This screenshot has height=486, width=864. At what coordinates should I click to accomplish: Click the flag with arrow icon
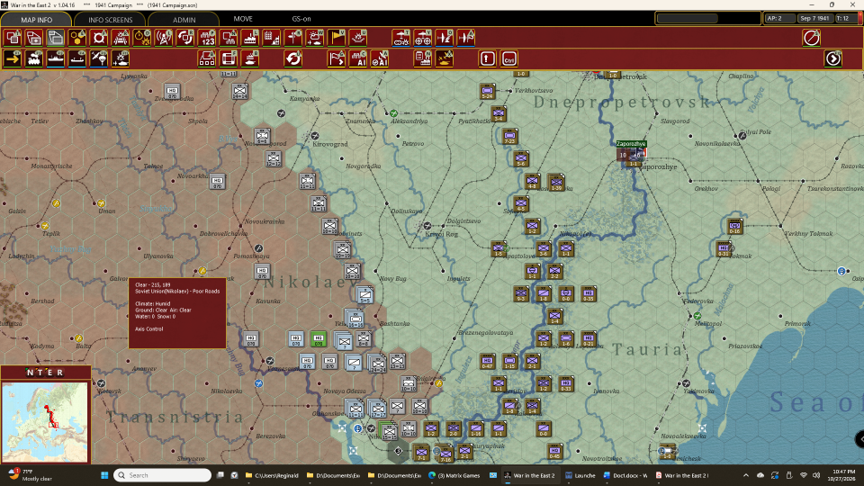(x=337, y=58)
